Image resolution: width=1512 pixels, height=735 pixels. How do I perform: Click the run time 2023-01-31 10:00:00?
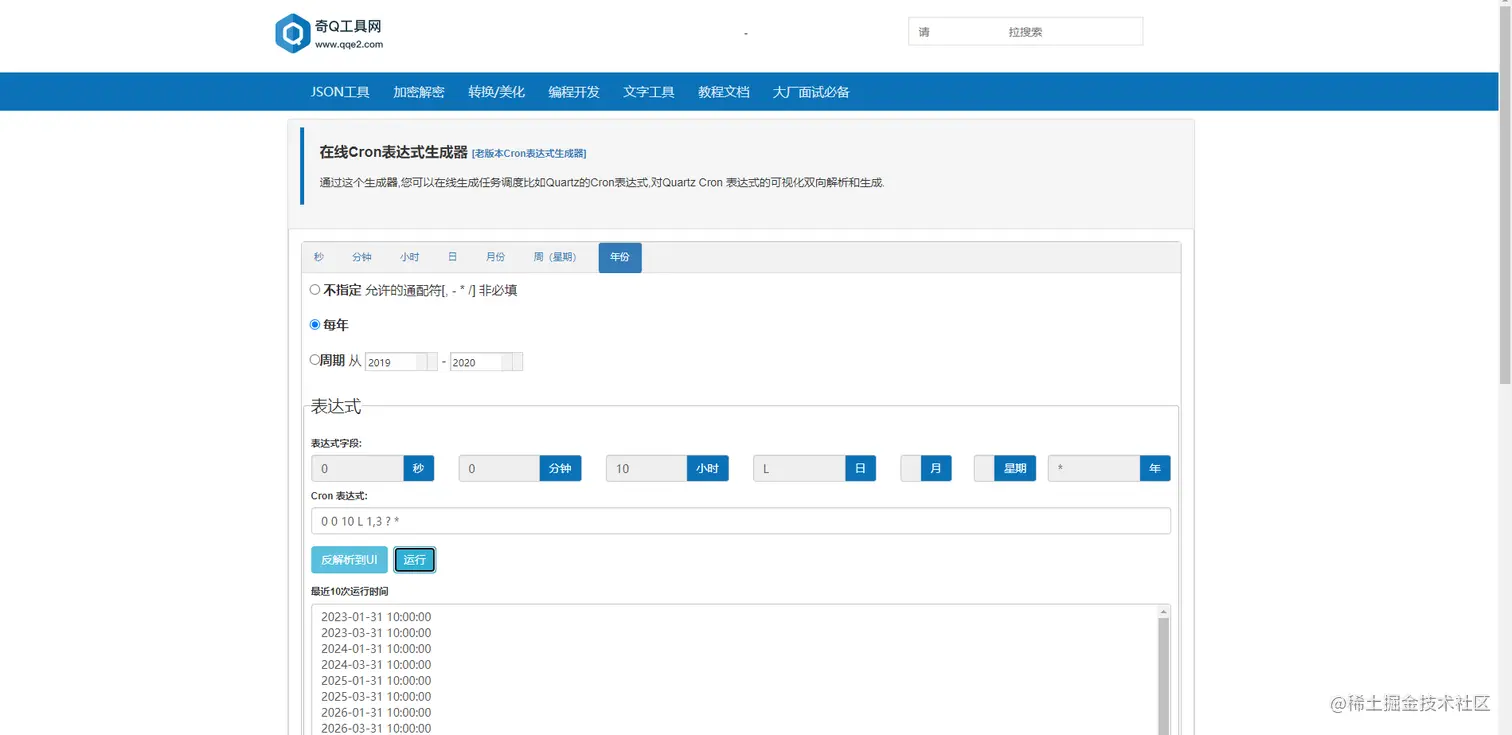(x=376, y=617)
